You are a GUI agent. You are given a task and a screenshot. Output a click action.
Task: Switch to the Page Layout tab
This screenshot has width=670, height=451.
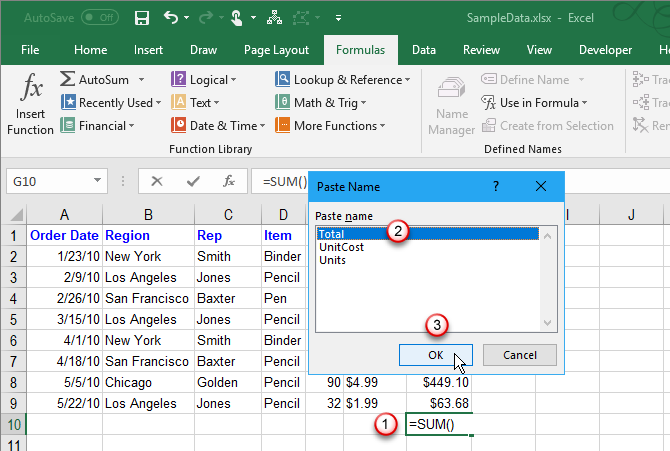[276, 50]
